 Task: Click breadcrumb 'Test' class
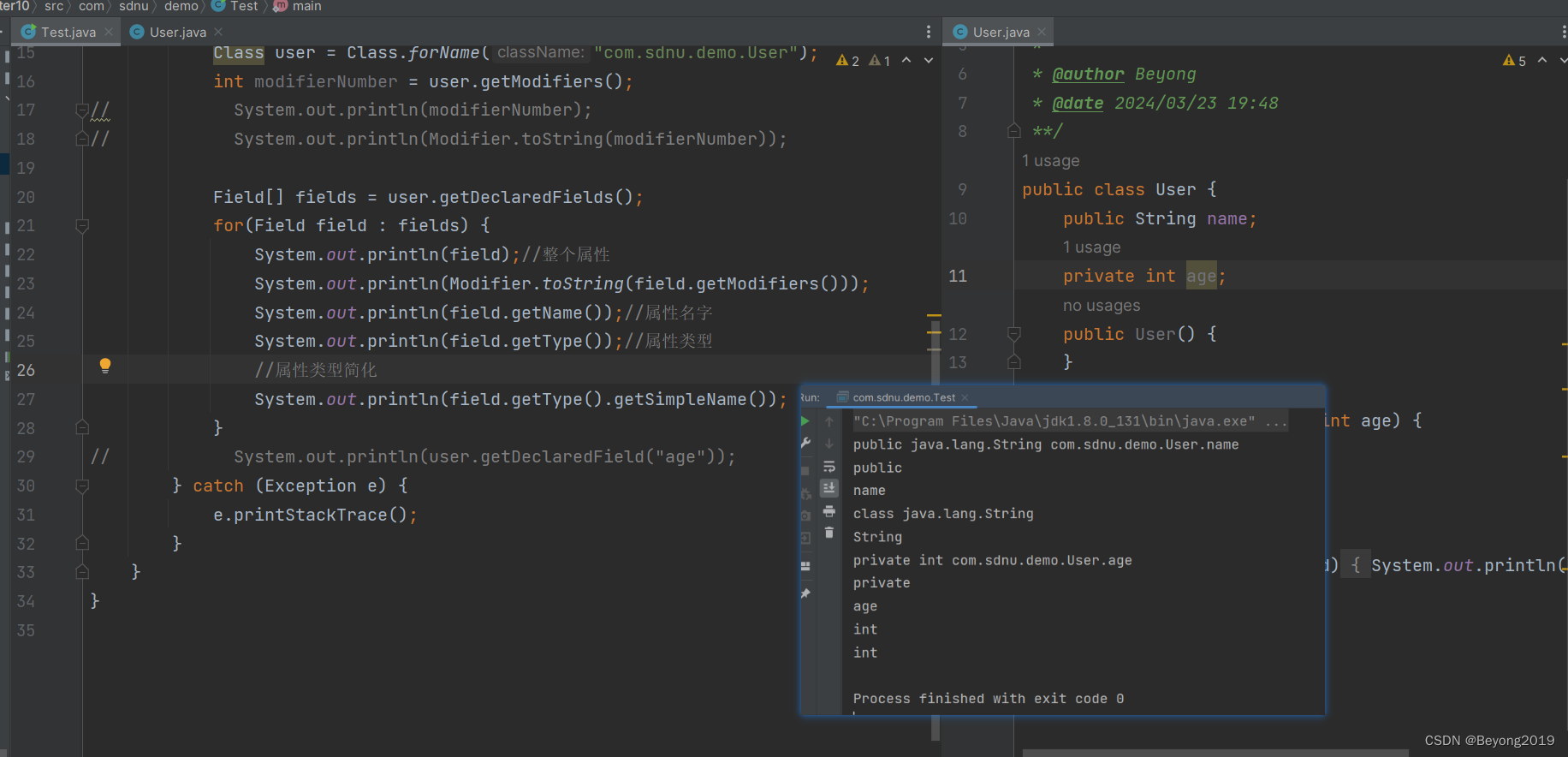[x=235, y=6]
